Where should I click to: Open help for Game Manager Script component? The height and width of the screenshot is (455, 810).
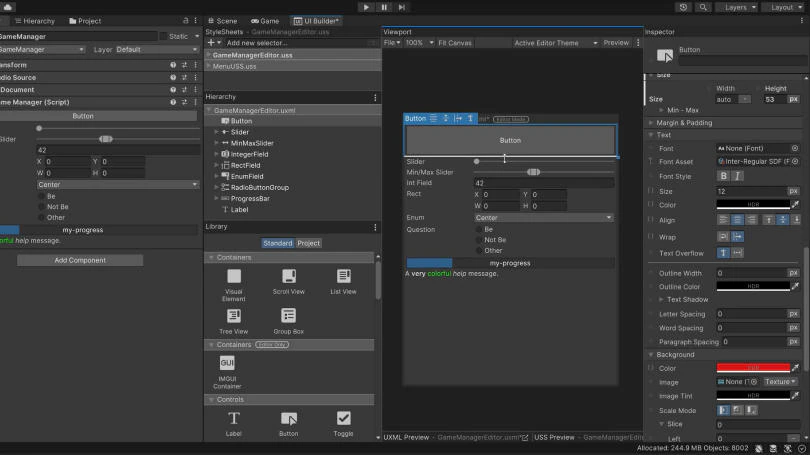pyautogui.click(x=173, y=102)
